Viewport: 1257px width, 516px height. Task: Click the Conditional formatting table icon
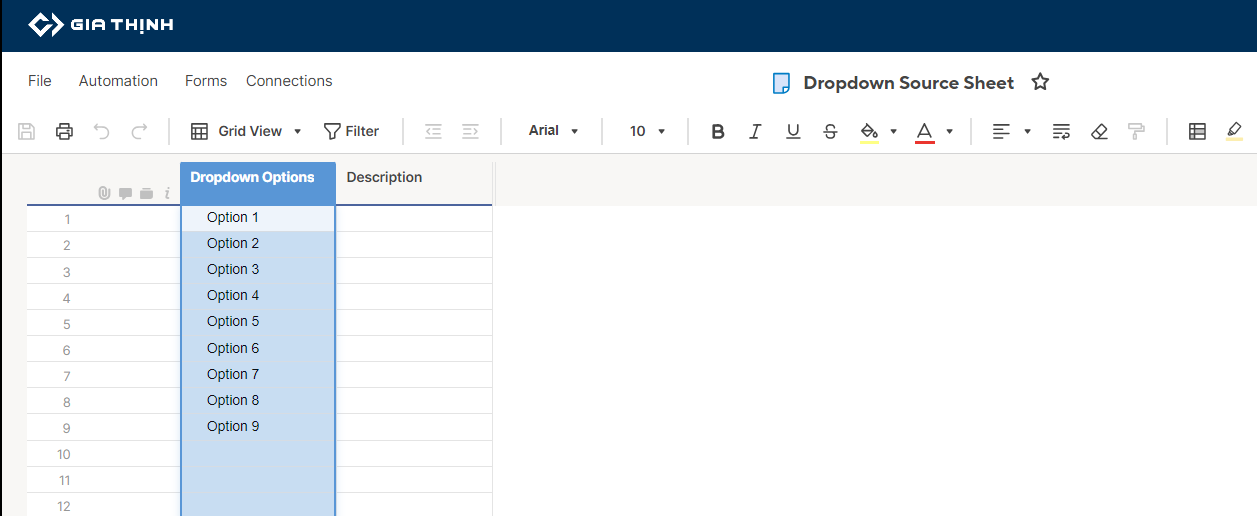point(1197,131)
